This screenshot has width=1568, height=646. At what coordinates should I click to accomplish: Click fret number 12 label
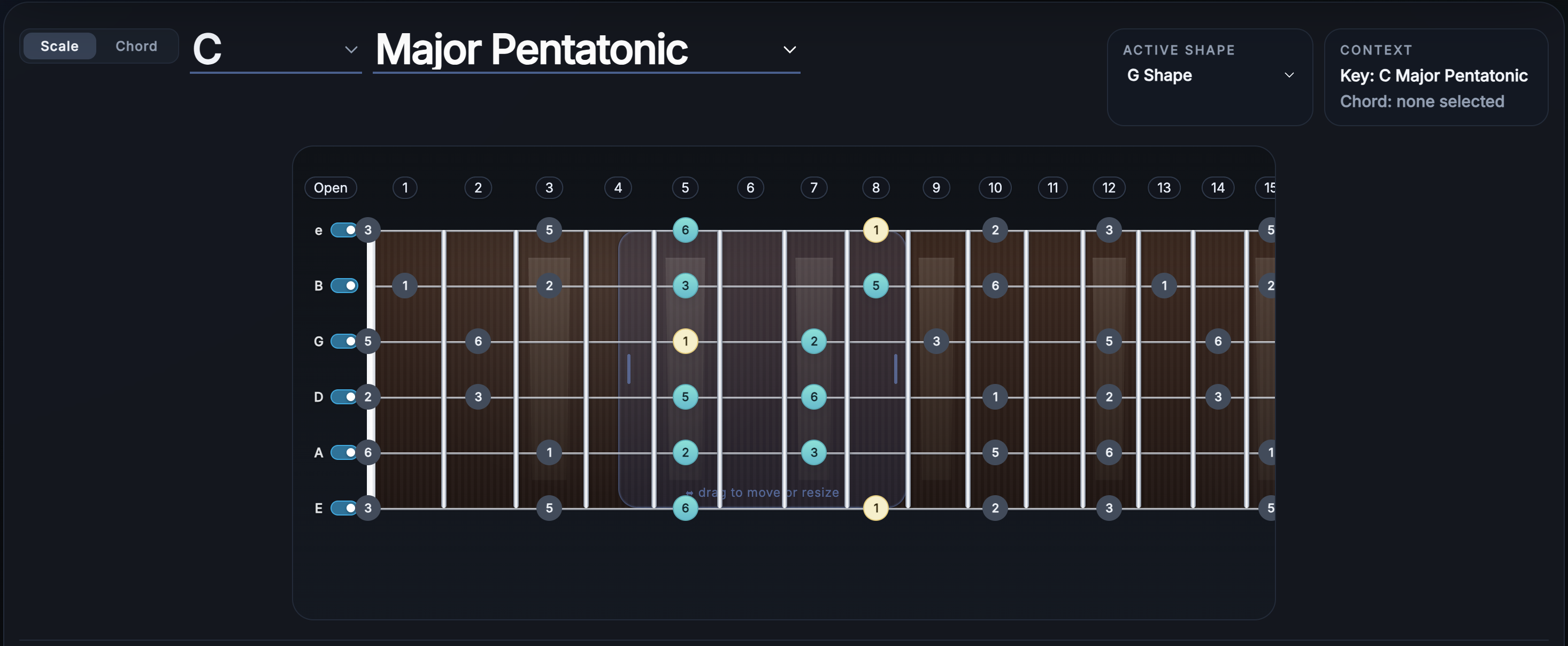point(1109,188)
